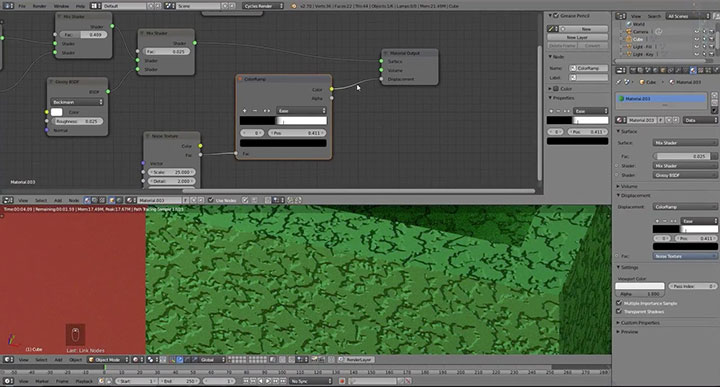Switch to Render properties tab icon
This screenshot has width=720, height=387.
coord(633,70)
